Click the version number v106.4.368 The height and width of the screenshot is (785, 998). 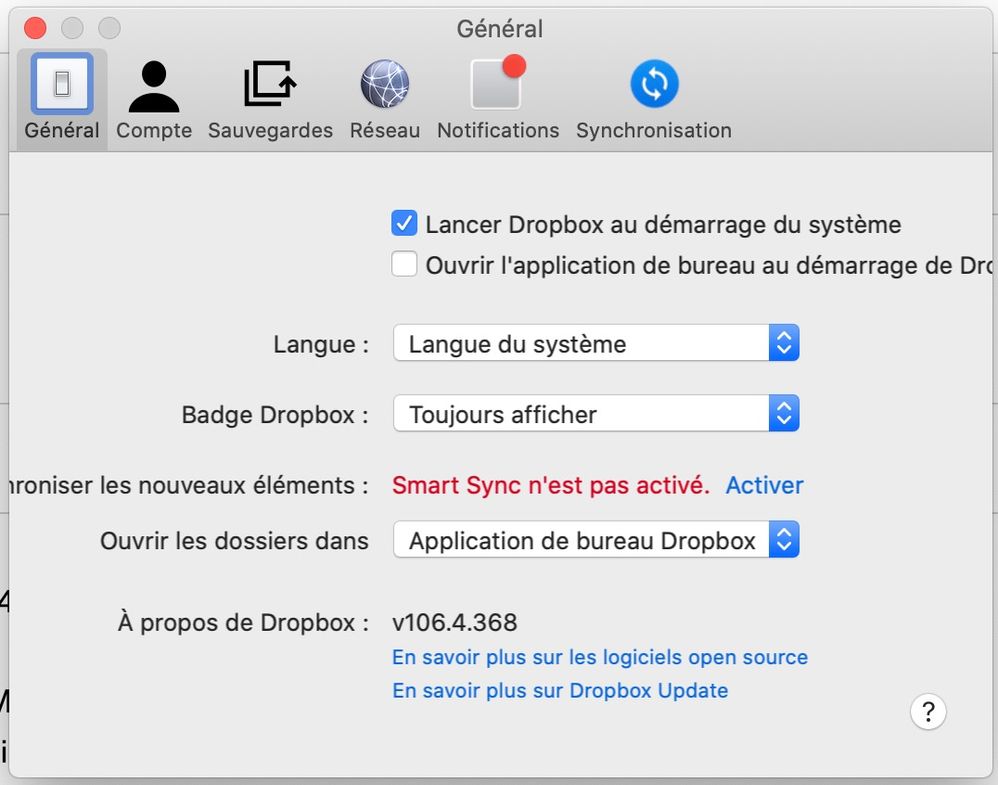[x=454, y=623]
